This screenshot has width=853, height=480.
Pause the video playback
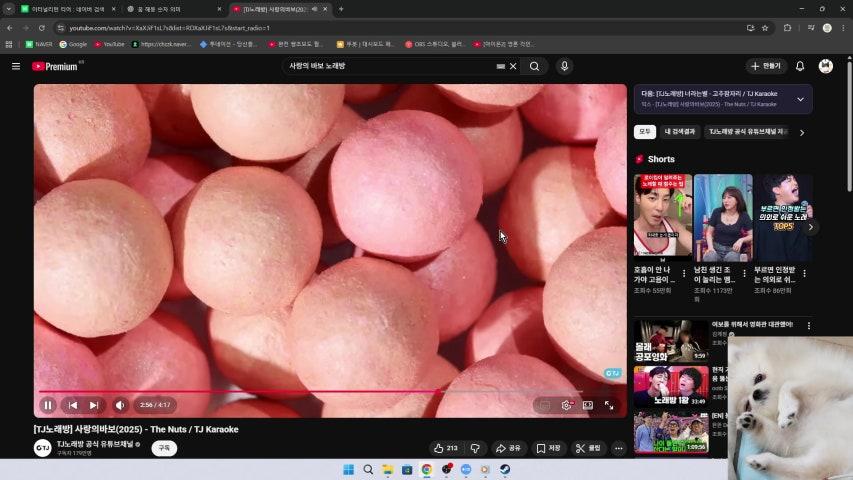[47, 405]
